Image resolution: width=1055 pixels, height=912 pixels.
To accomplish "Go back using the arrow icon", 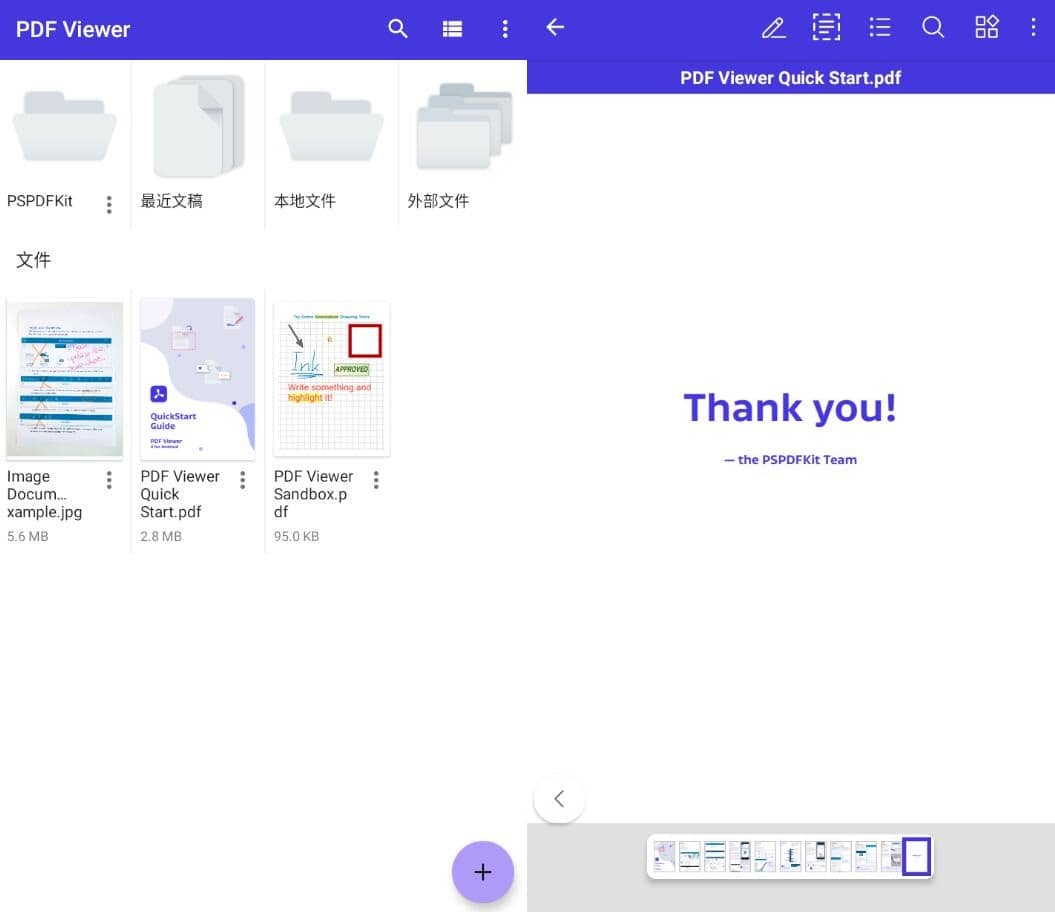I will tap(556, 28).
